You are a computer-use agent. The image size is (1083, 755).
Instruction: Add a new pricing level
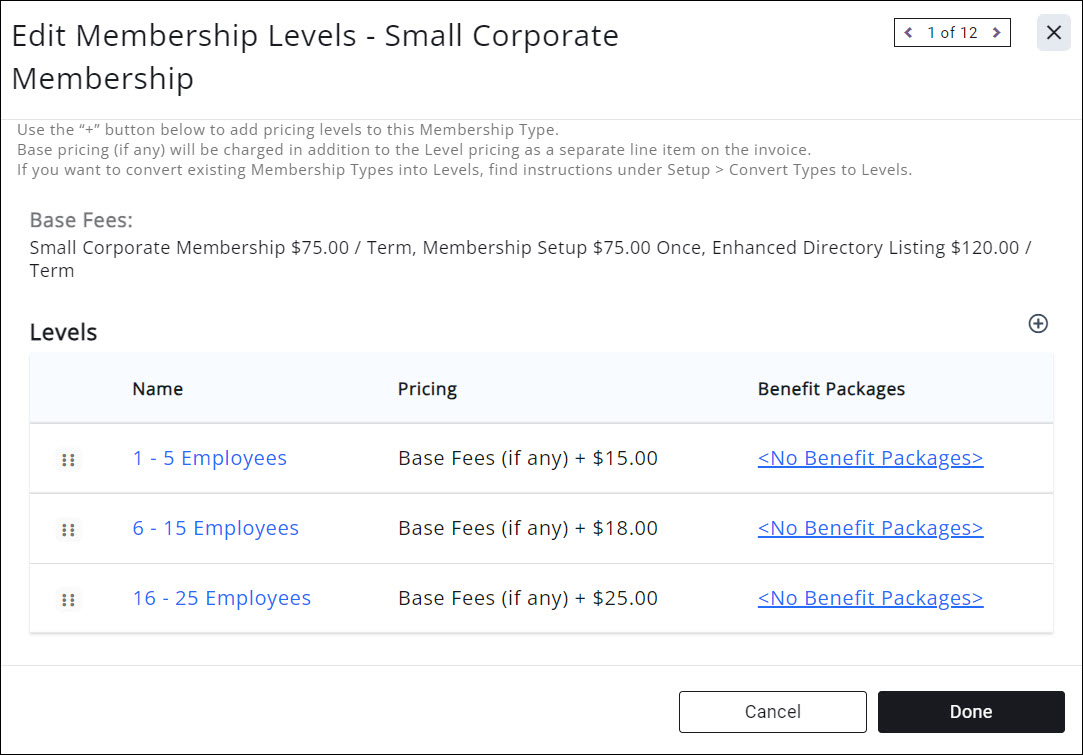tap(1038, 323)
